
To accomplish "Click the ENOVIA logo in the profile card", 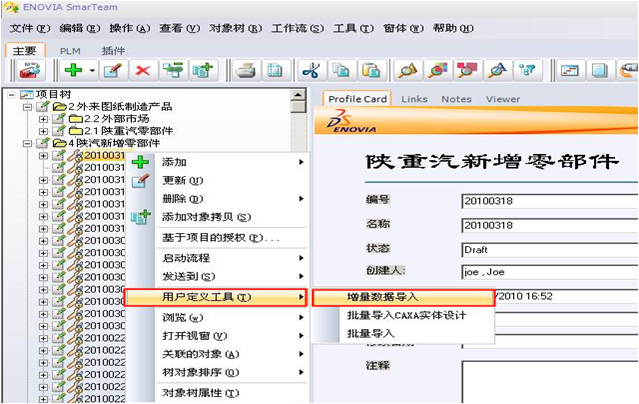I will pyautogui.click(x=350, y=121).
